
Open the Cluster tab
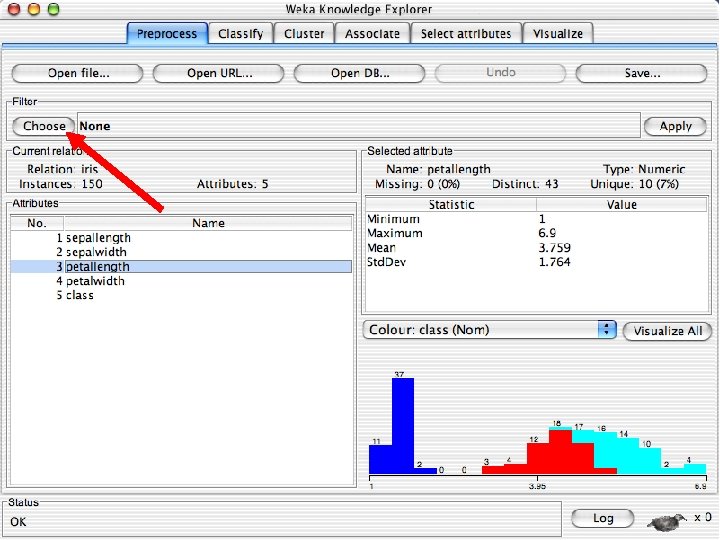(x=304, y=34)
